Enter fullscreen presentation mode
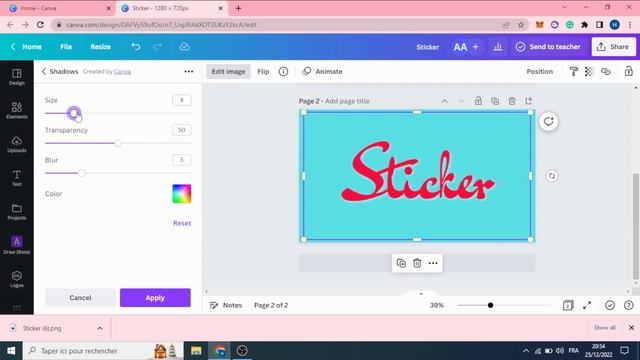This screenshot has height=360, width=640. (x=587, y=305)
